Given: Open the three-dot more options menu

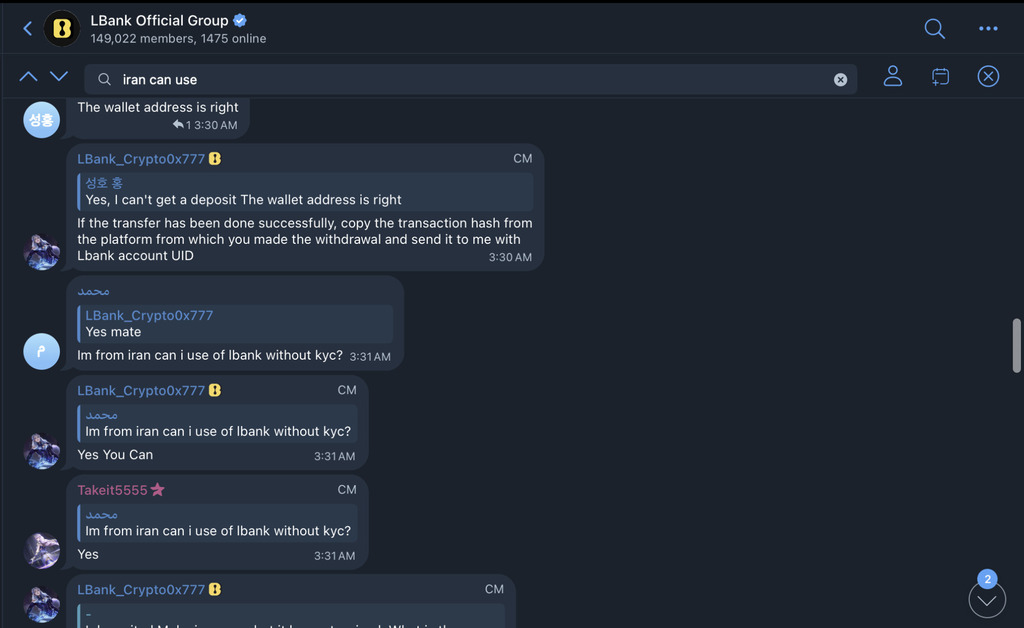Looking at the screenshot, I should (x=988, y=29).
